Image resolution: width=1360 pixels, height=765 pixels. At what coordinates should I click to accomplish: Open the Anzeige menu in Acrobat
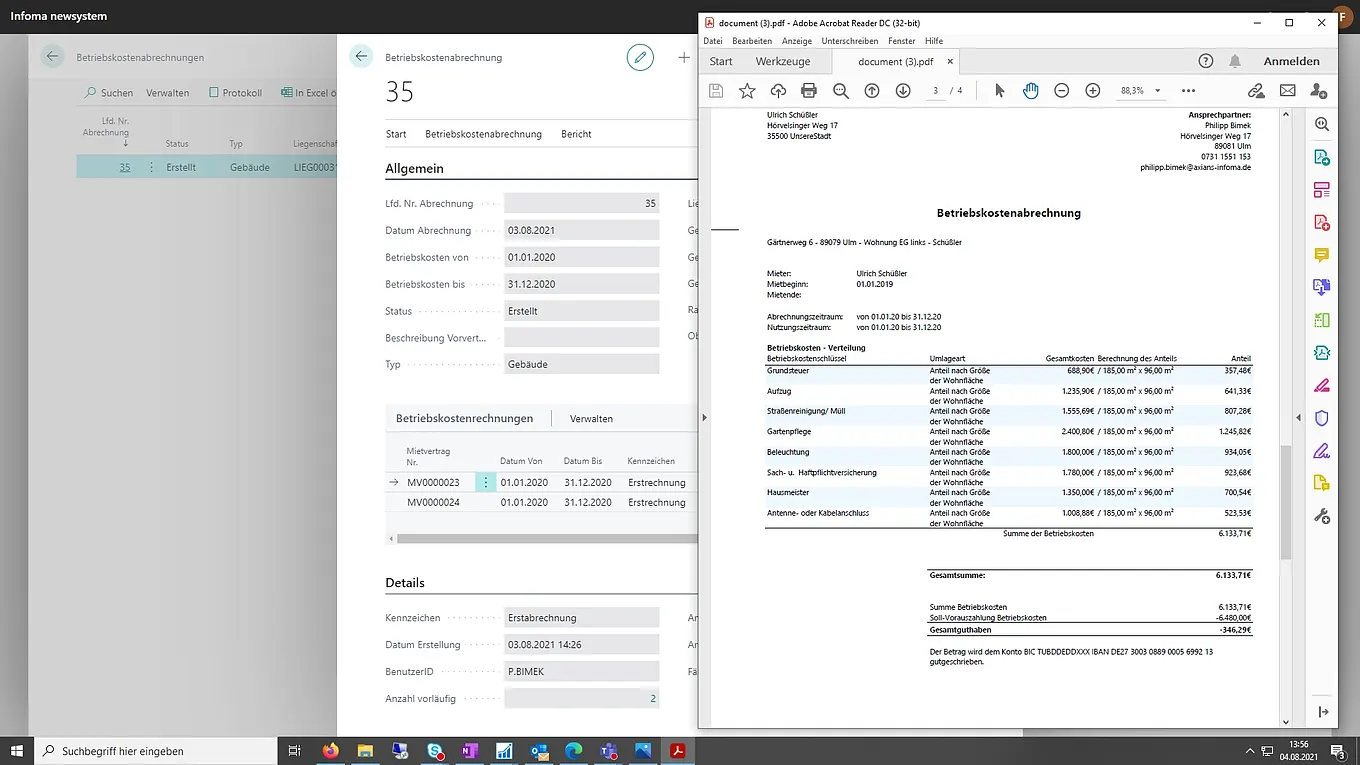pos(796,41)
